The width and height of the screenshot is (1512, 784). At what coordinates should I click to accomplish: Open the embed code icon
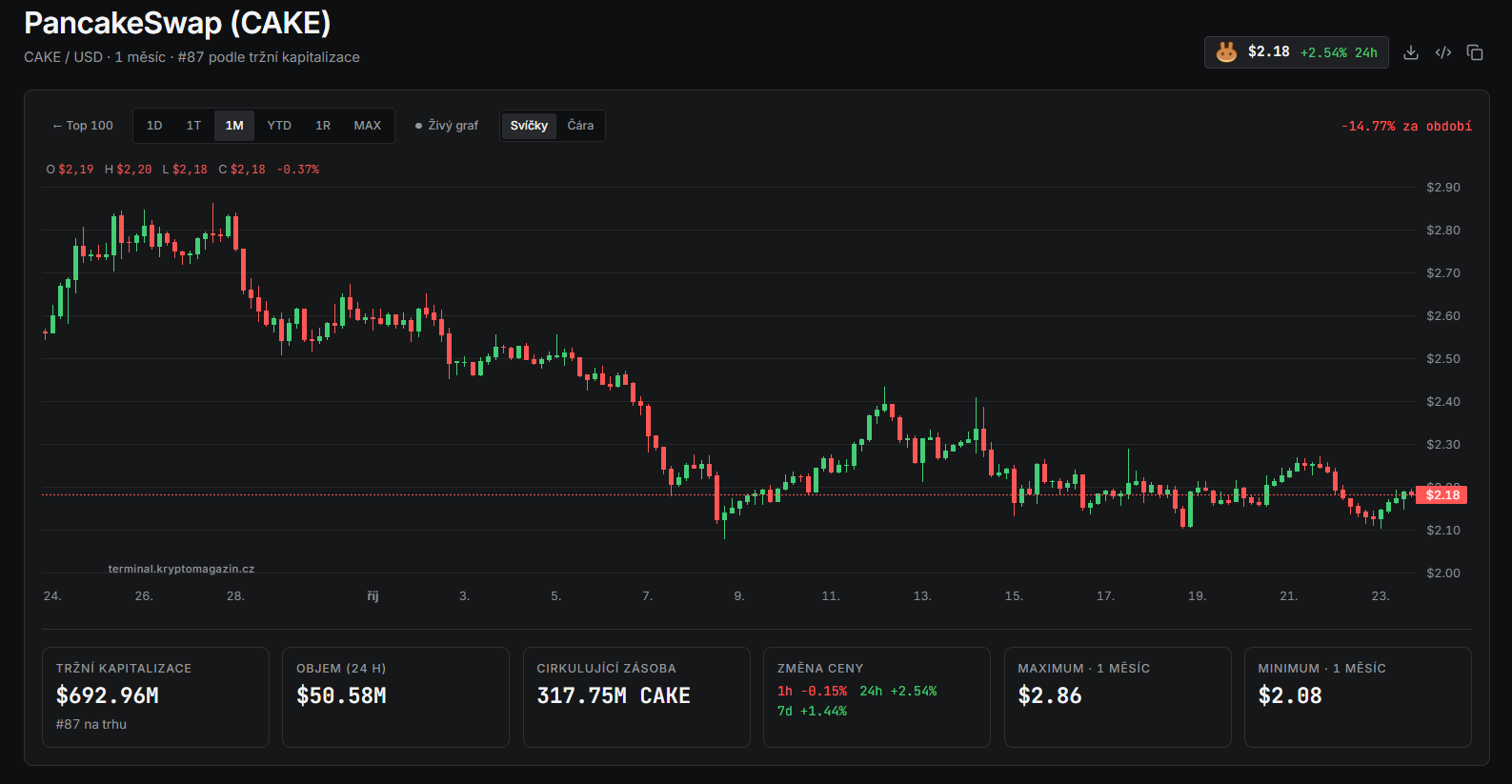tap(1443, 52)
